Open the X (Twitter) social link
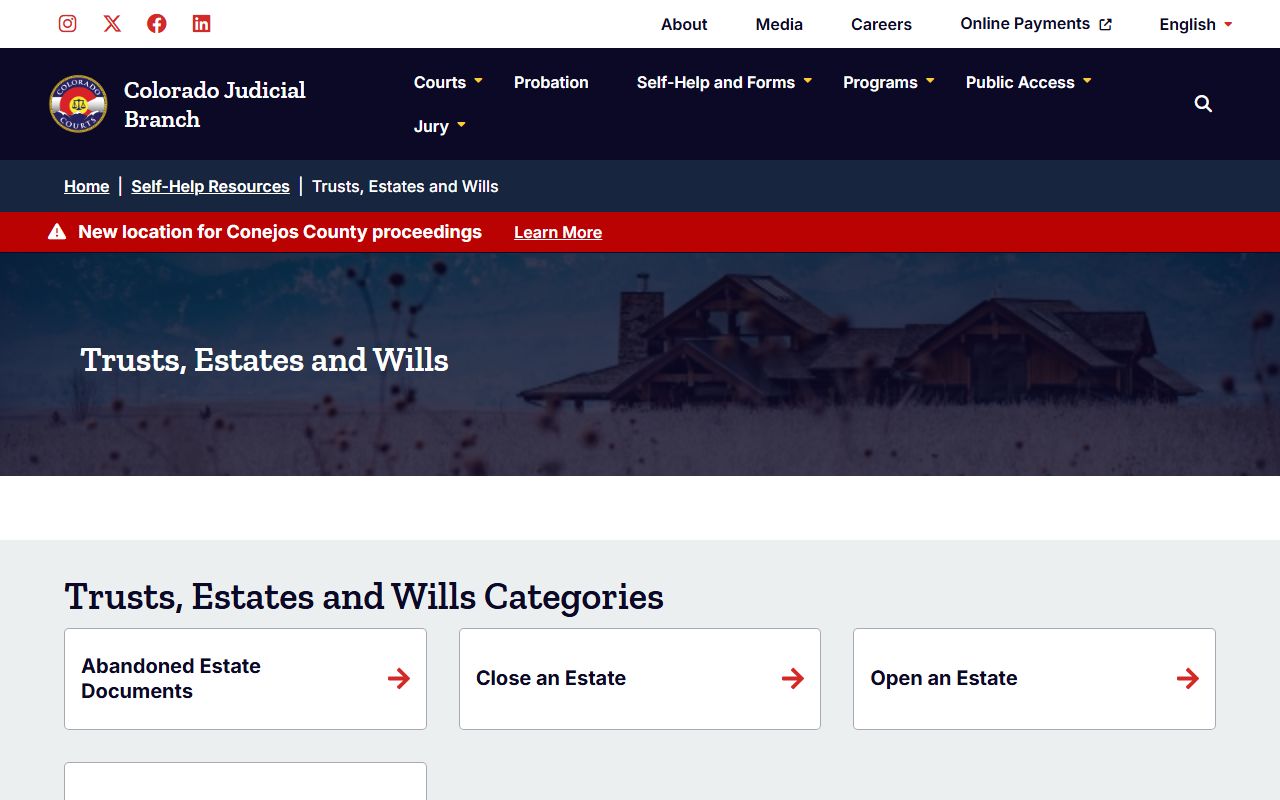The height and width of the screenshot is (800, 1280). click(x=112, y=23)
